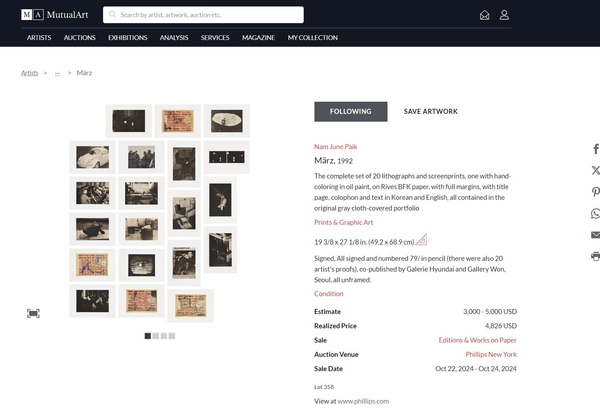
Task: Expand the Condition details
Action: (329, 294)
